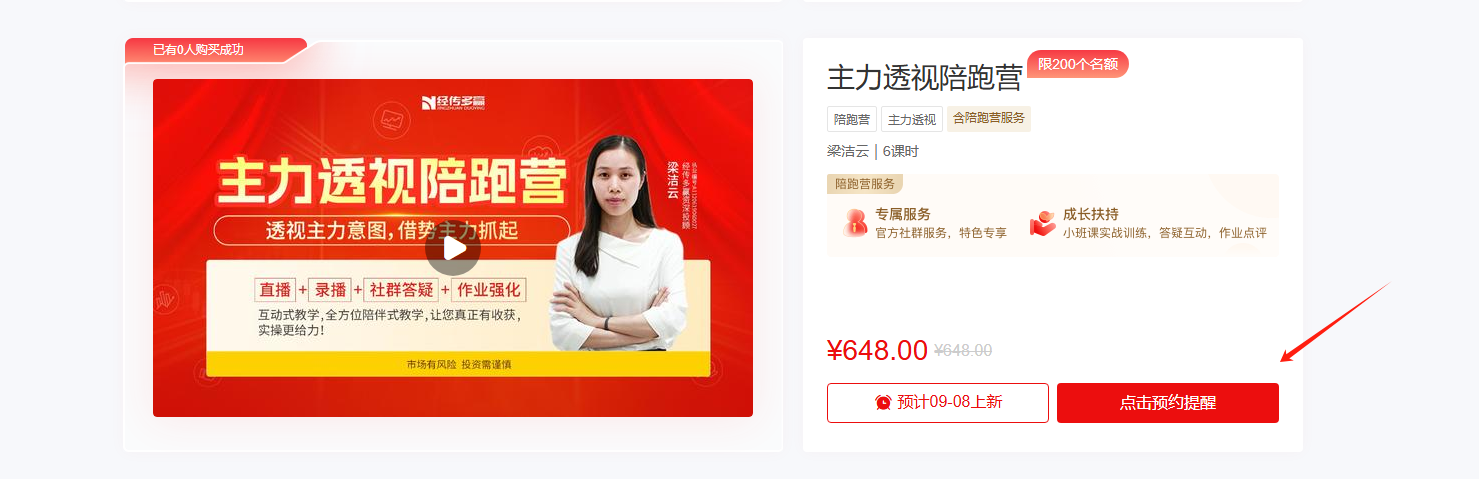Click the 经传多赢 logo on the banner

453,101
